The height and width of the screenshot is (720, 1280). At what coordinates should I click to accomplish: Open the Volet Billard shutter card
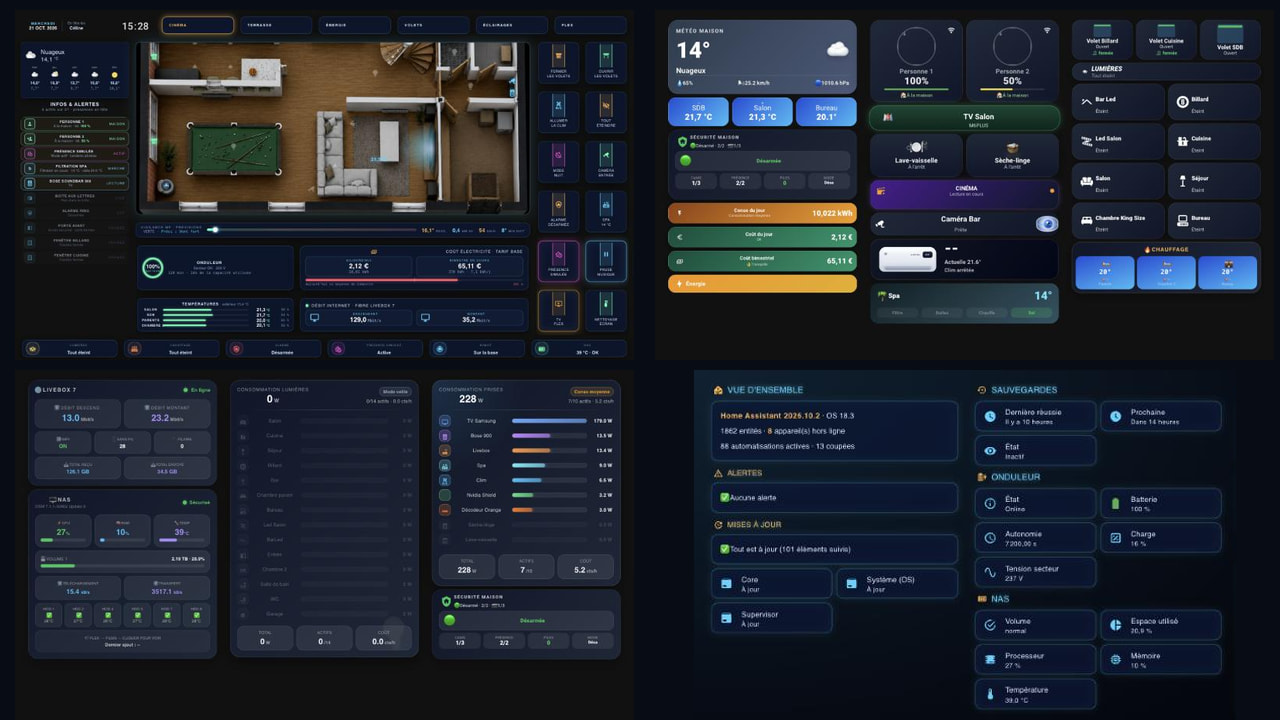pyautogui.click(x=1101, y=40)
